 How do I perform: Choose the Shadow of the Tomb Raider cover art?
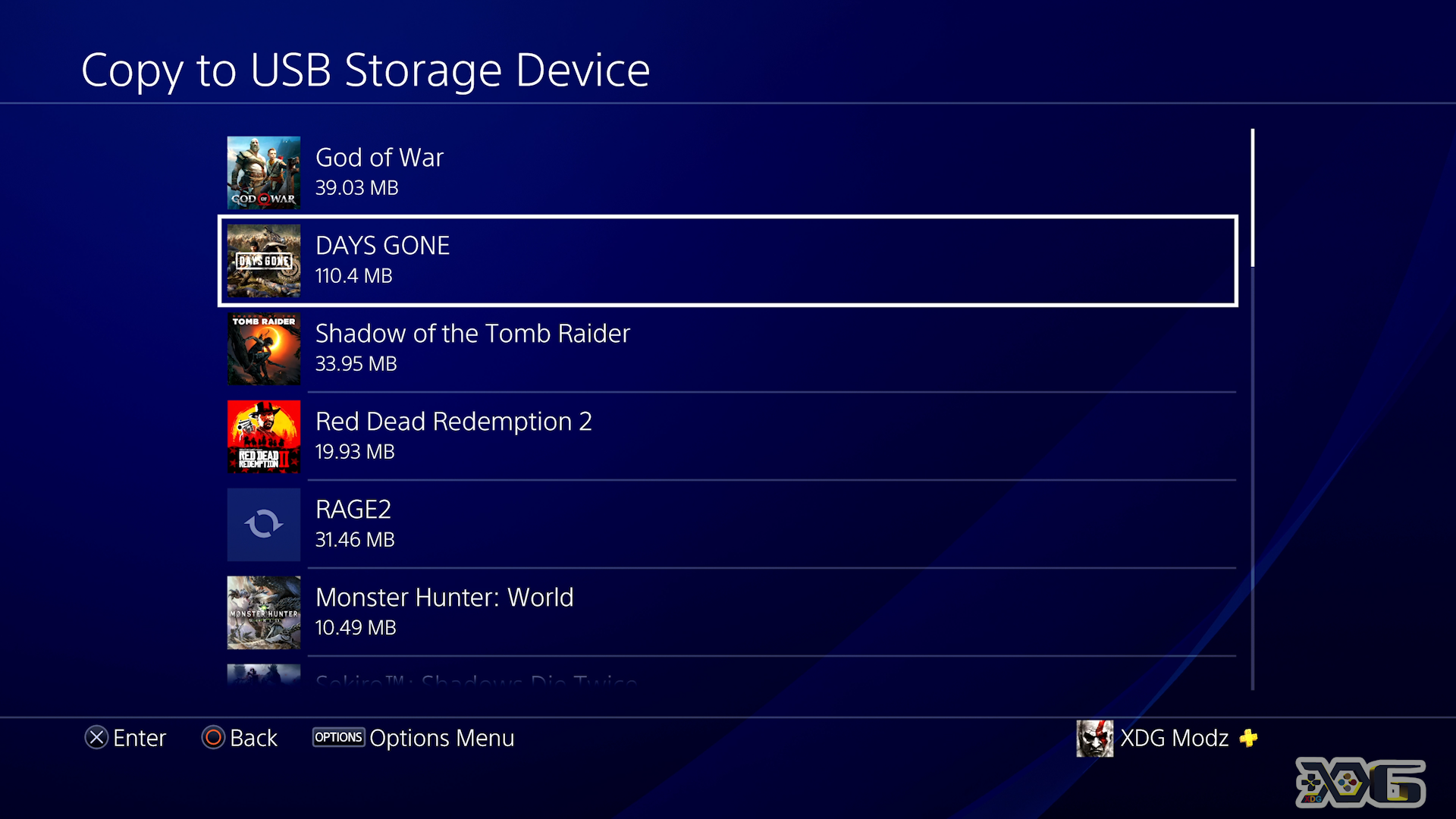264,349
